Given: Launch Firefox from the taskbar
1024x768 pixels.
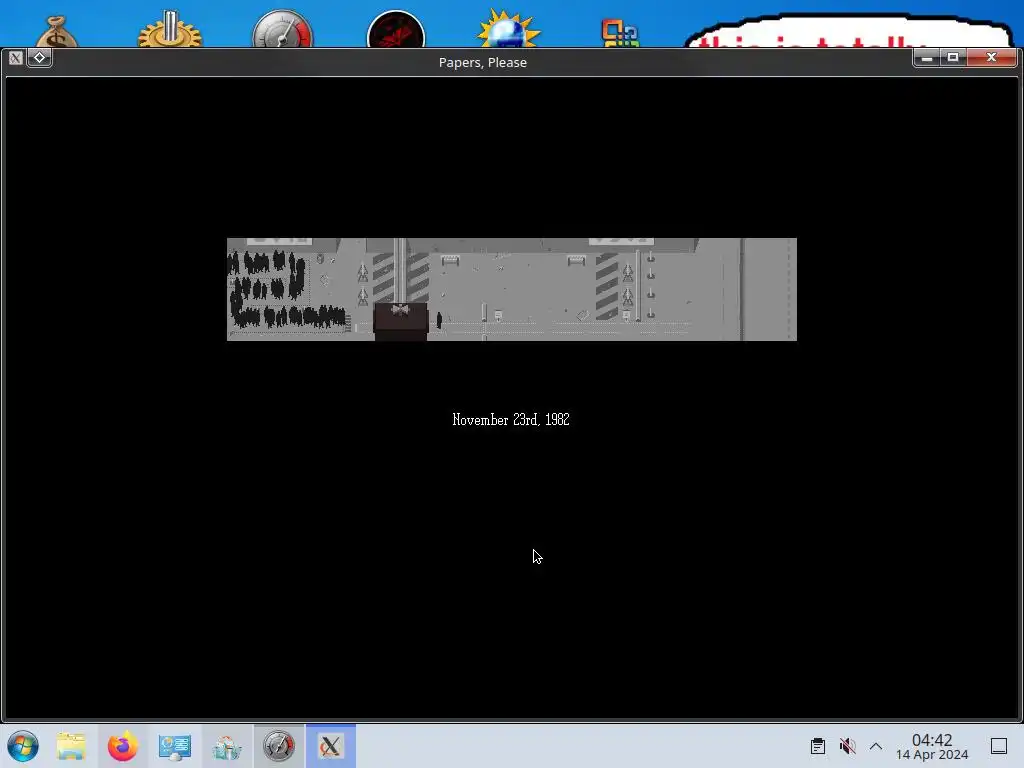Looking at the screenshot, I should (x=123, y=746).
